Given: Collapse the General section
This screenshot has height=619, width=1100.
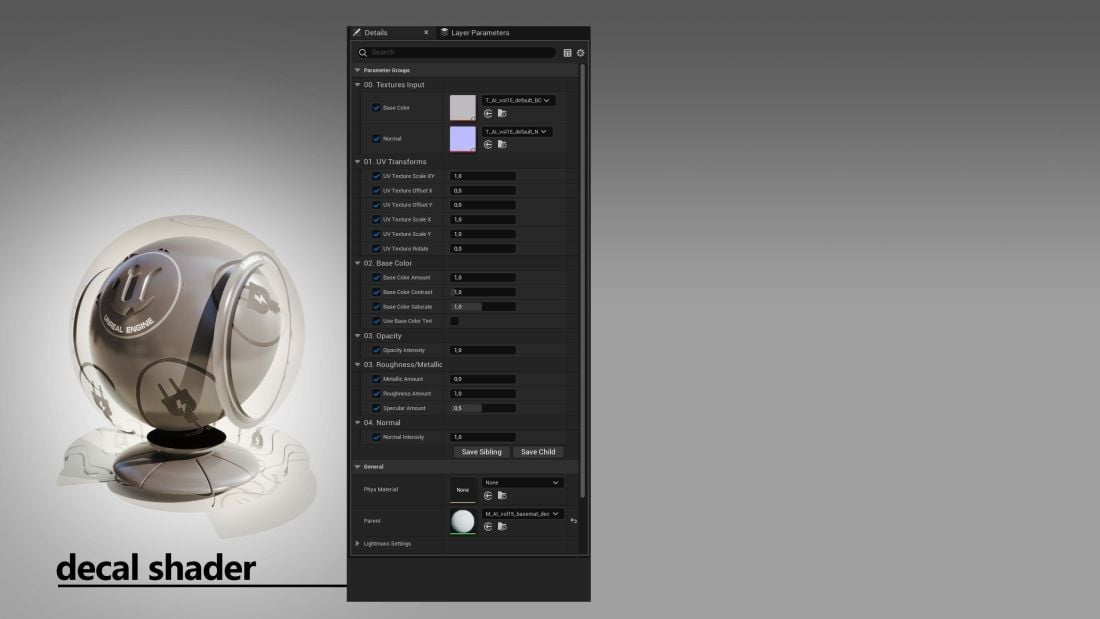Looking at the screenshot, I should (358, 467).
